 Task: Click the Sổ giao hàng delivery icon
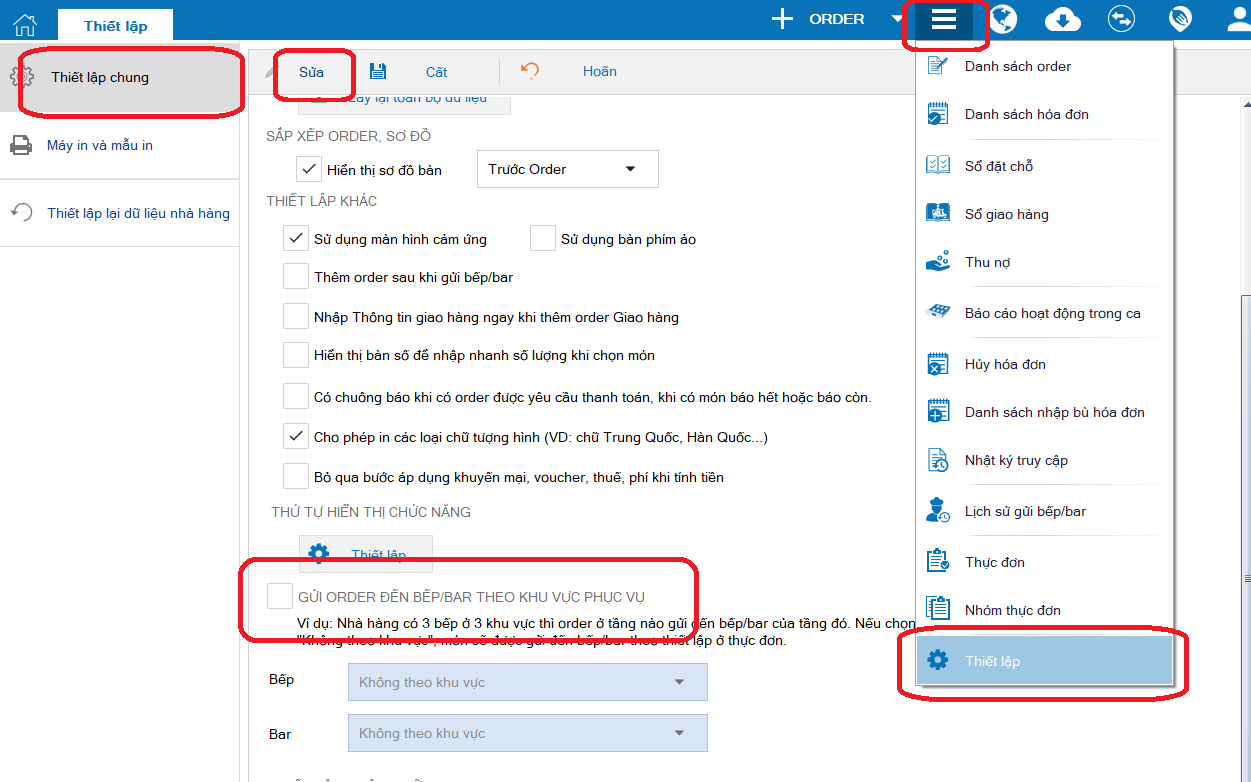point(938,213)
